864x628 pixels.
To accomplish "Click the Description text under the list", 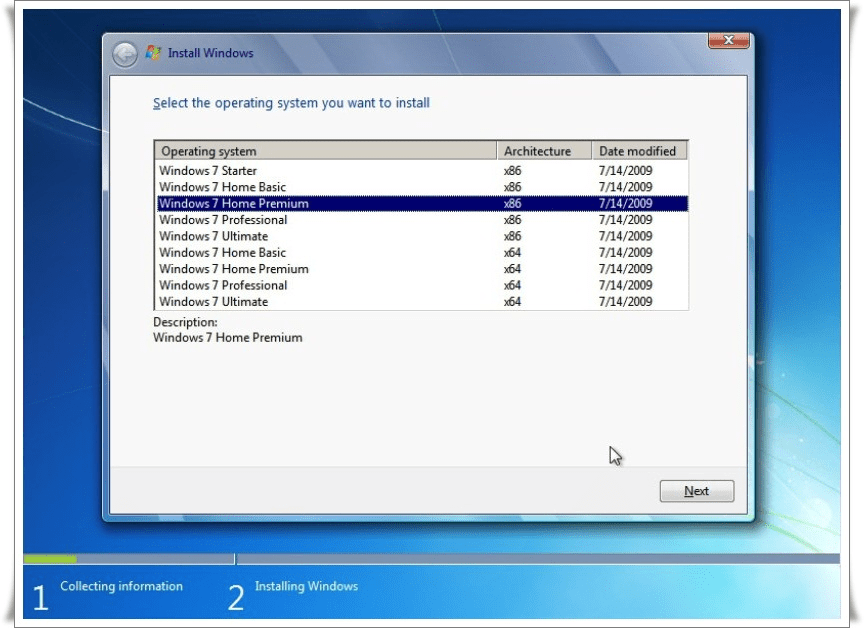I will 227,338.
